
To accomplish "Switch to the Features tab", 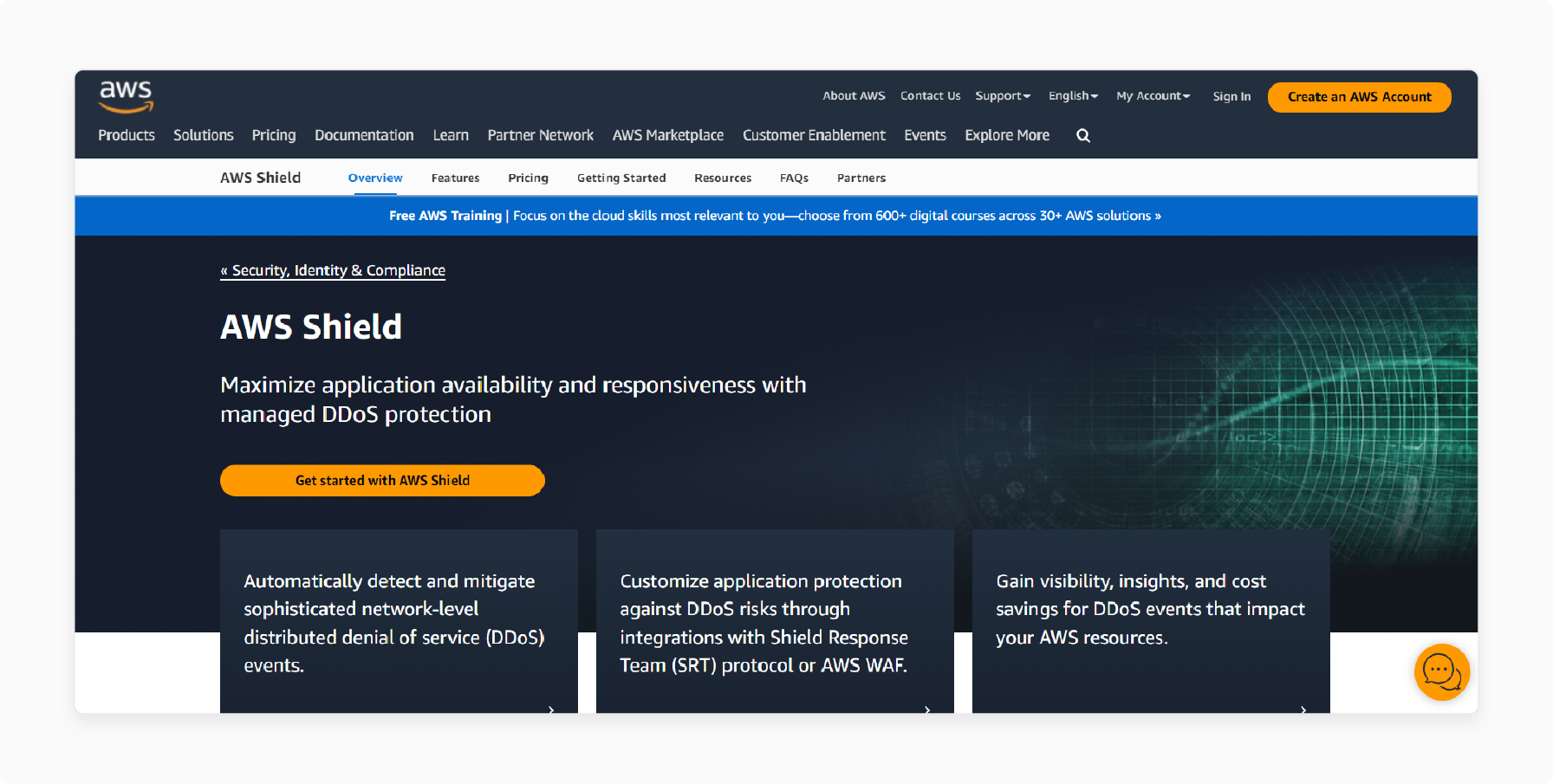I will [455, 178].
